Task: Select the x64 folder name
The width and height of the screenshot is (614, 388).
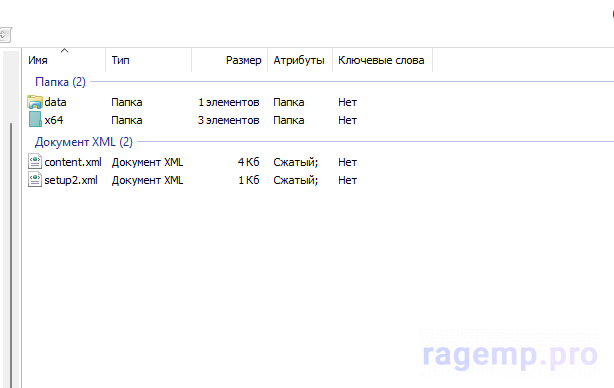Action: point(54,120)
